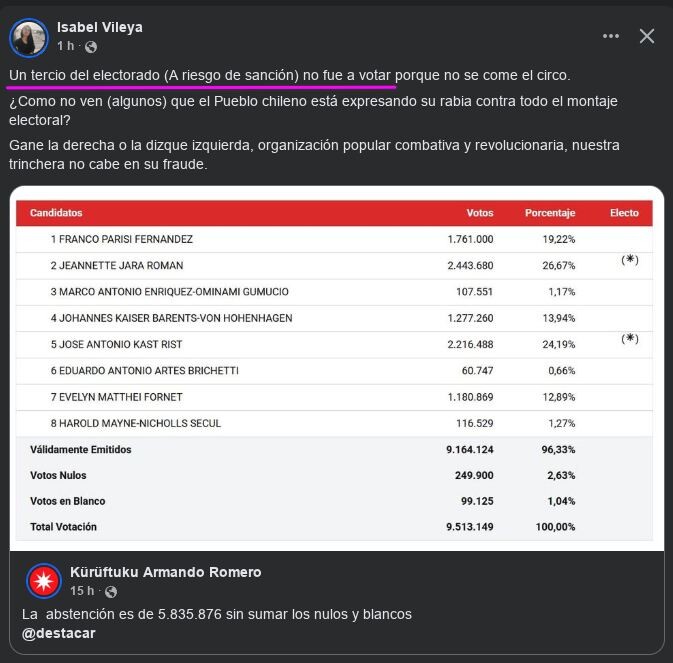673x663 pixels.
Task: Click the "Porcentaje" column header
Action: coord(550,213)
